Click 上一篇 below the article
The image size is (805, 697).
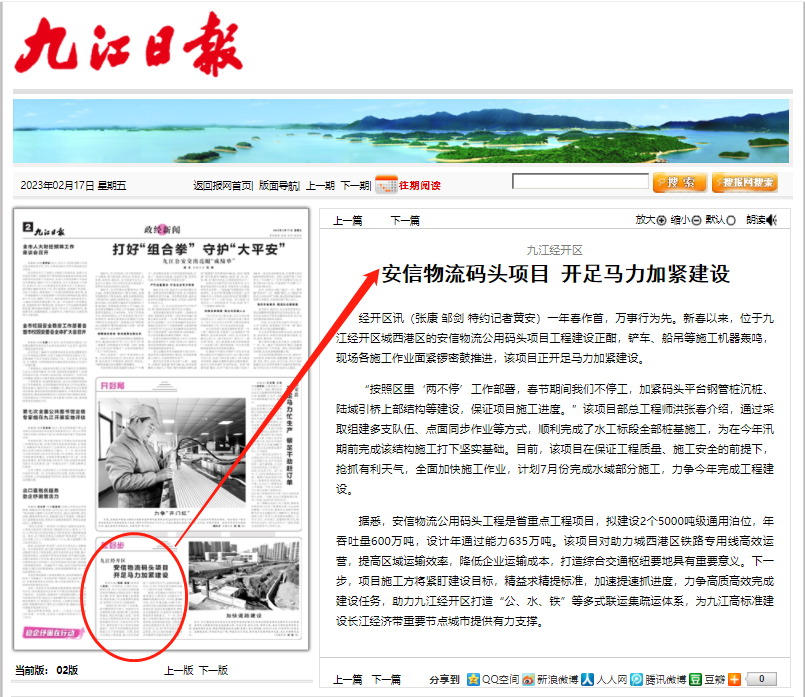348,680
